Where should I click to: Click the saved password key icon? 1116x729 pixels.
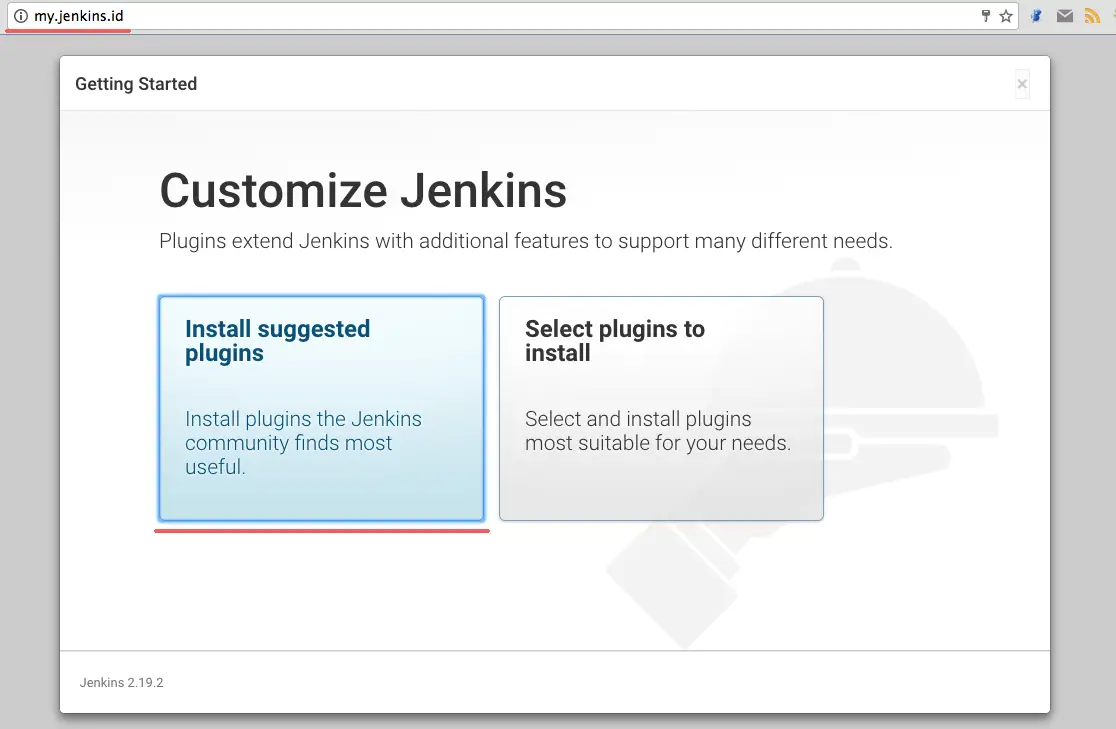(986, 16)
